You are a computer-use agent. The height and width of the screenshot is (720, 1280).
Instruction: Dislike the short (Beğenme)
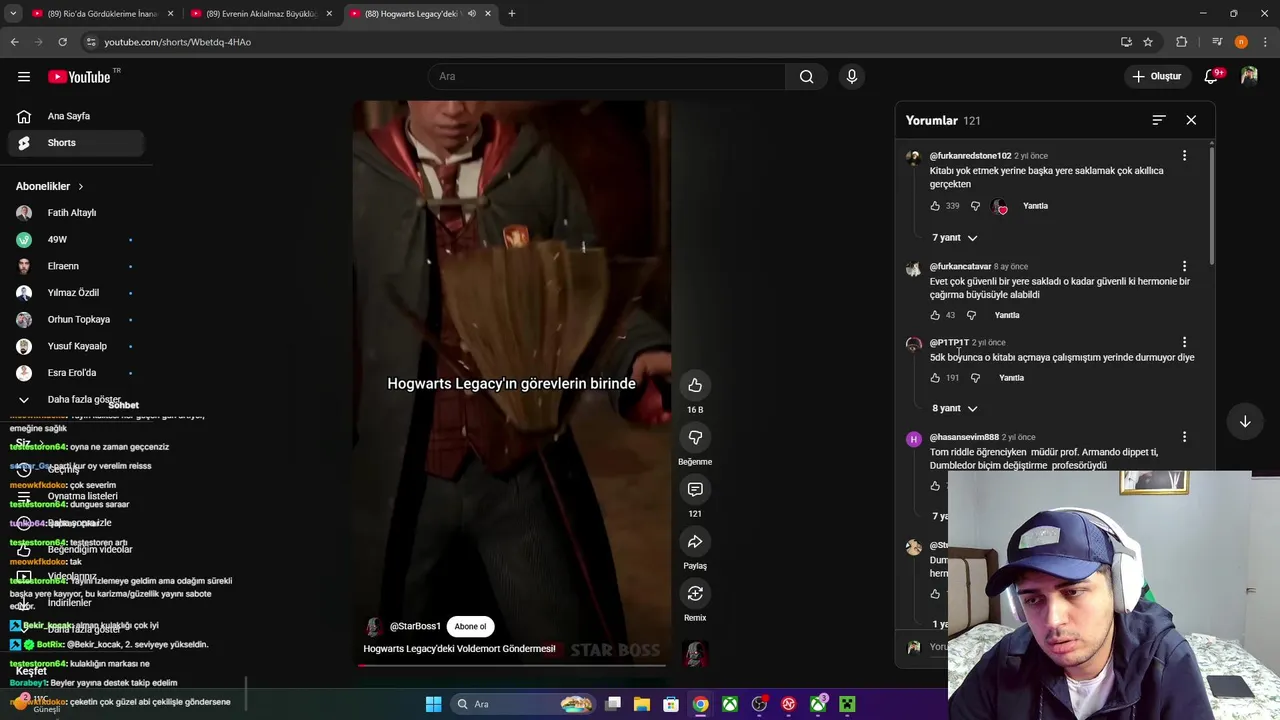(695, 437)
